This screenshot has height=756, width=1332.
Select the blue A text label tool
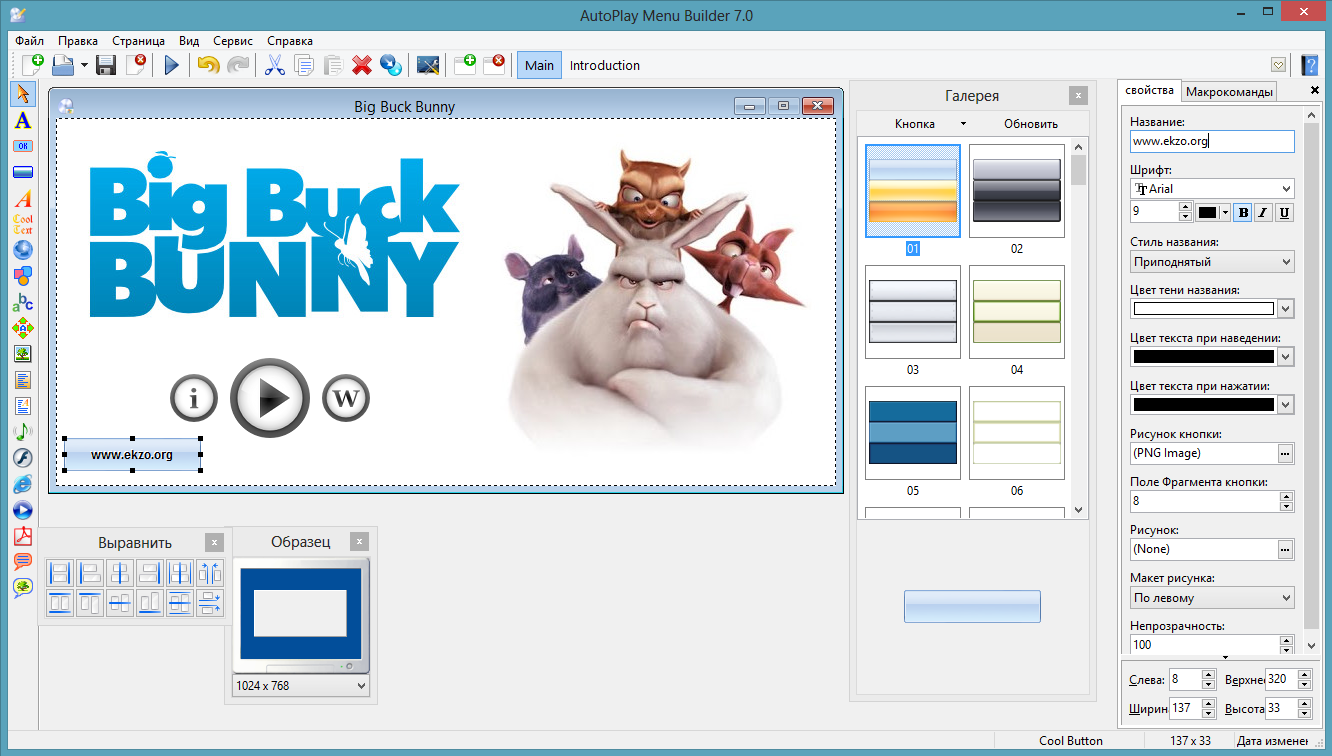tap(22, 120)
